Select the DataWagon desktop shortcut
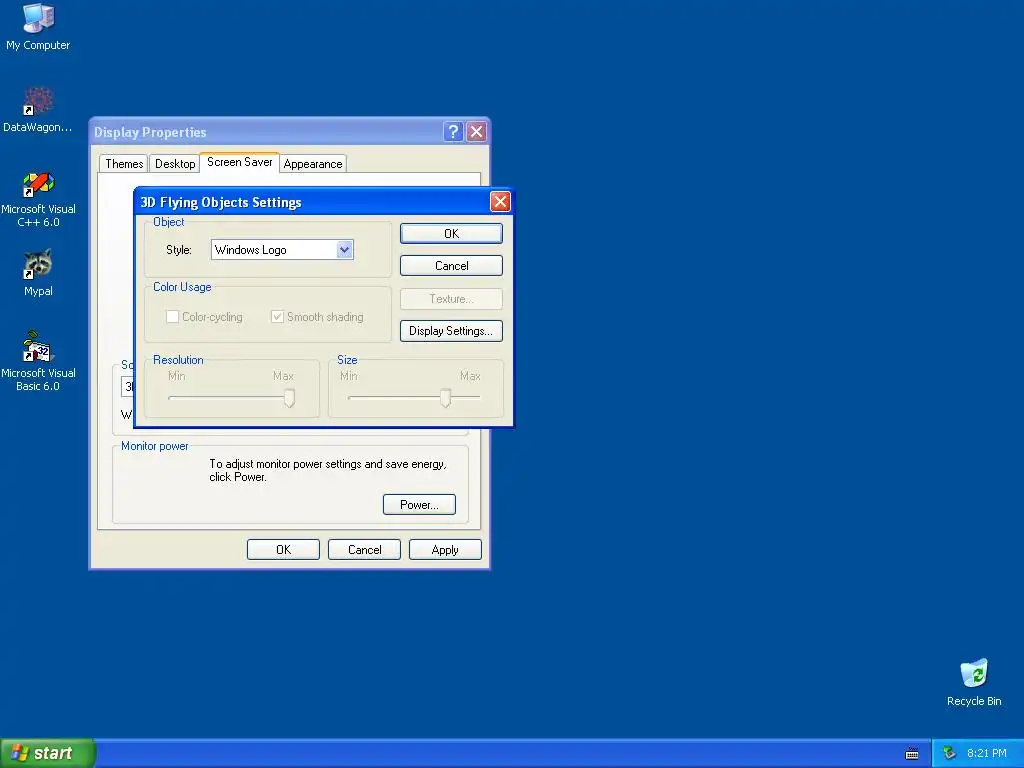Screen dimensions: 1024x768 click(38, 109)
